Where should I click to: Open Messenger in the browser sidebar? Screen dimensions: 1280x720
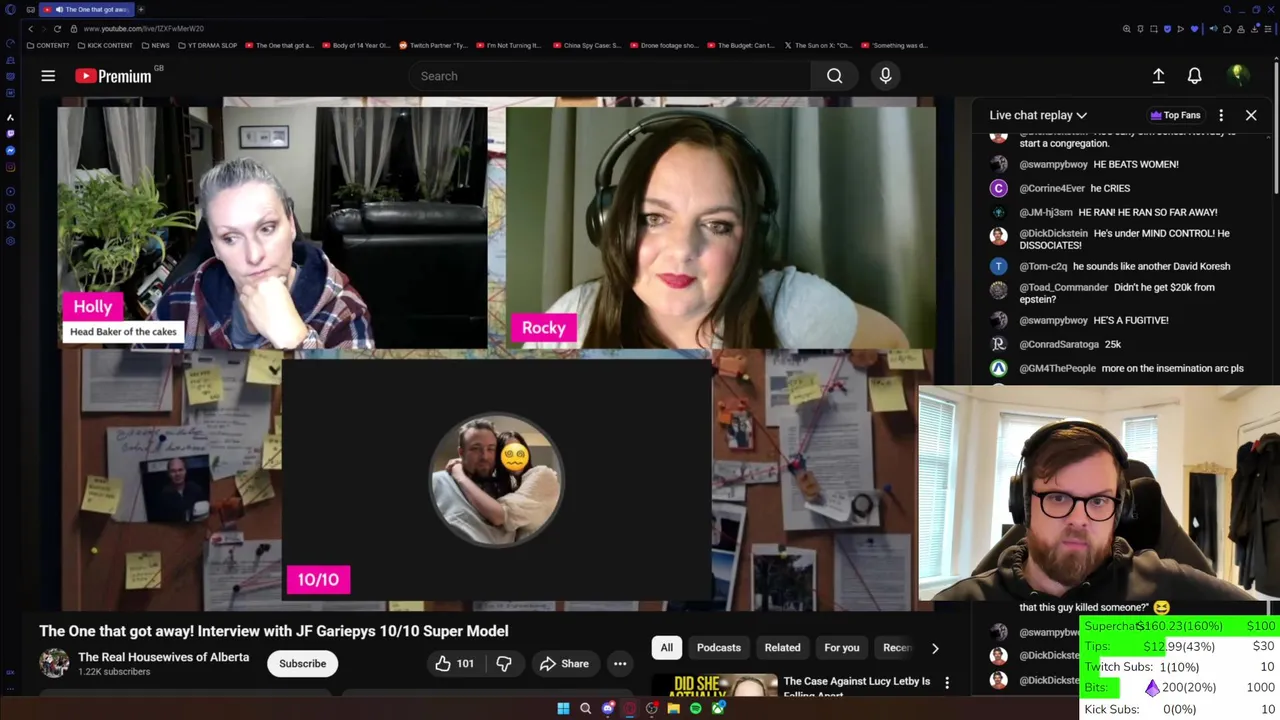(x=10, y=150)
